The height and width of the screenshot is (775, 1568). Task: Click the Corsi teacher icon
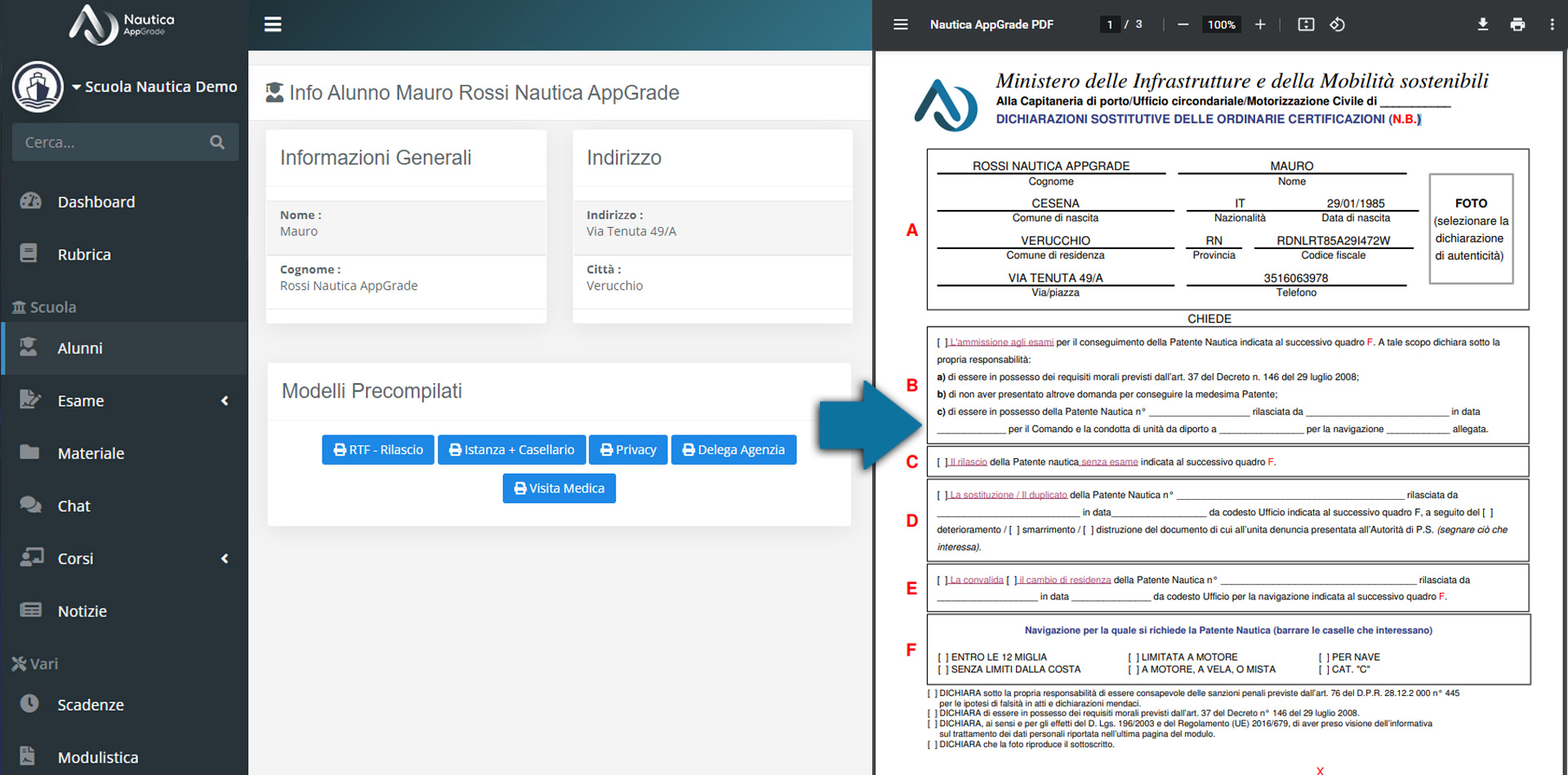point(31,557)
